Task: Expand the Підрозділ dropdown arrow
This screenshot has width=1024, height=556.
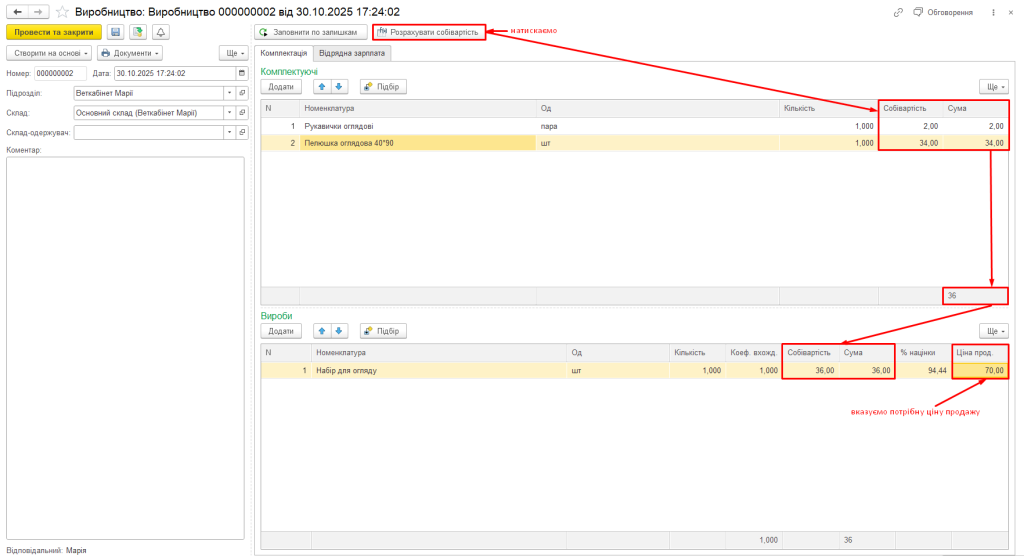Action: tap(229, 93)
